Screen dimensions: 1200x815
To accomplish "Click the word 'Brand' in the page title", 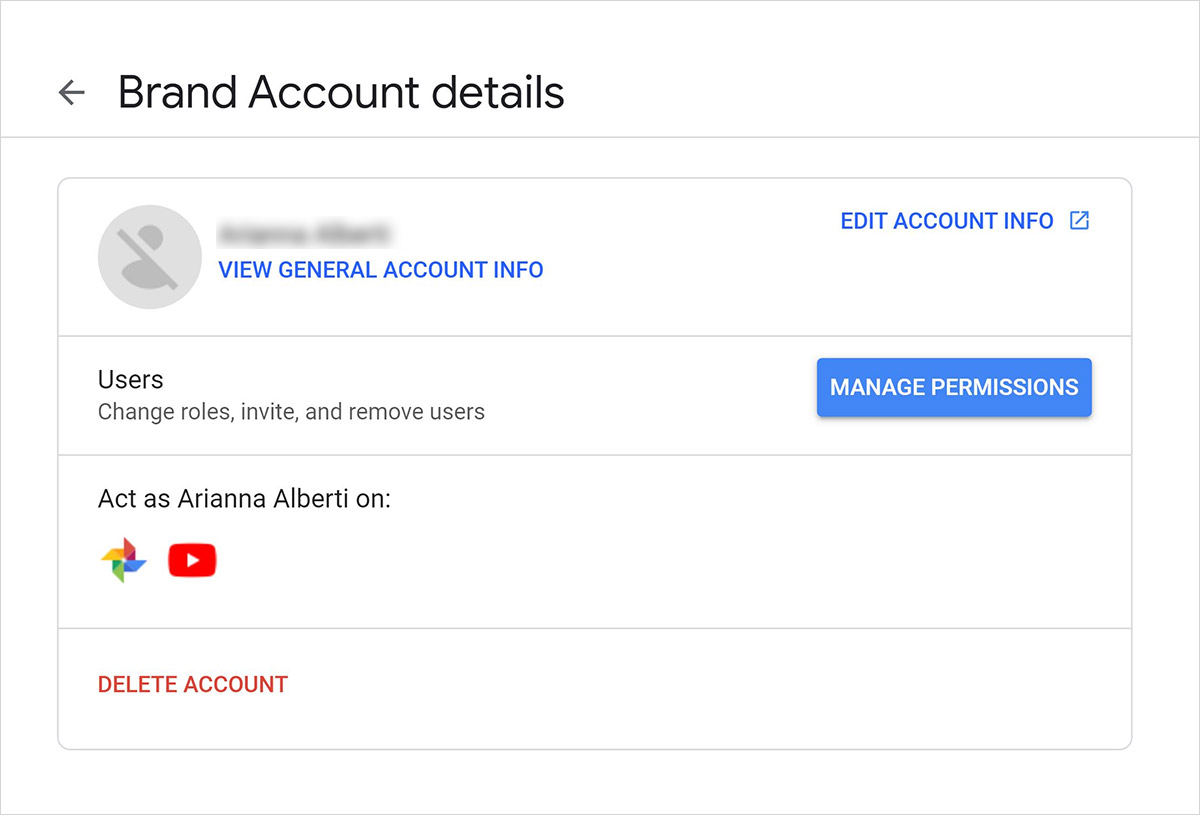I will click(177, 93).
